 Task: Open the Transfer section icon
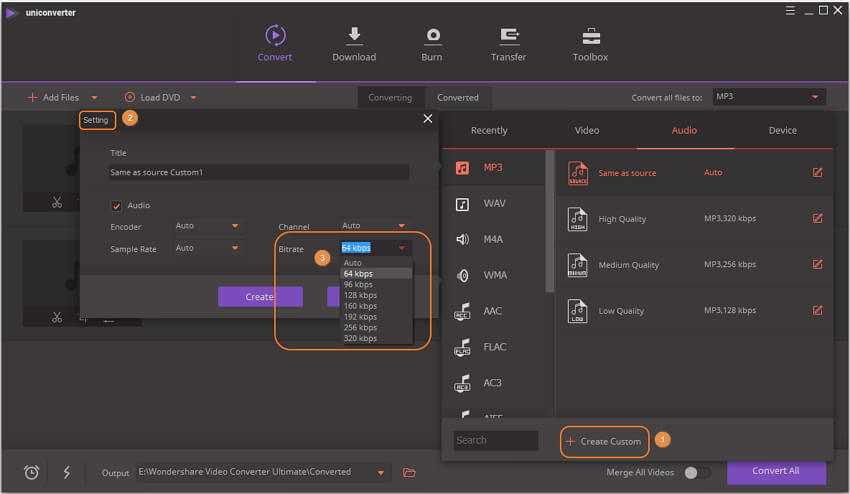tap(509, 36)
